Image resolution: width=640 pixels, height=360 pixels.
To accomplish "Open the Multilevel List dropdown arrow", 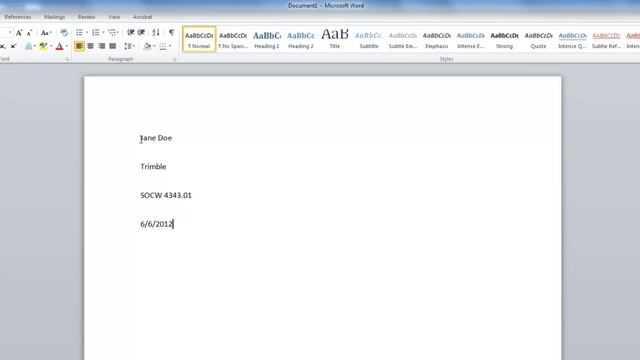I will pyautogui.click(x=118, y=33).
